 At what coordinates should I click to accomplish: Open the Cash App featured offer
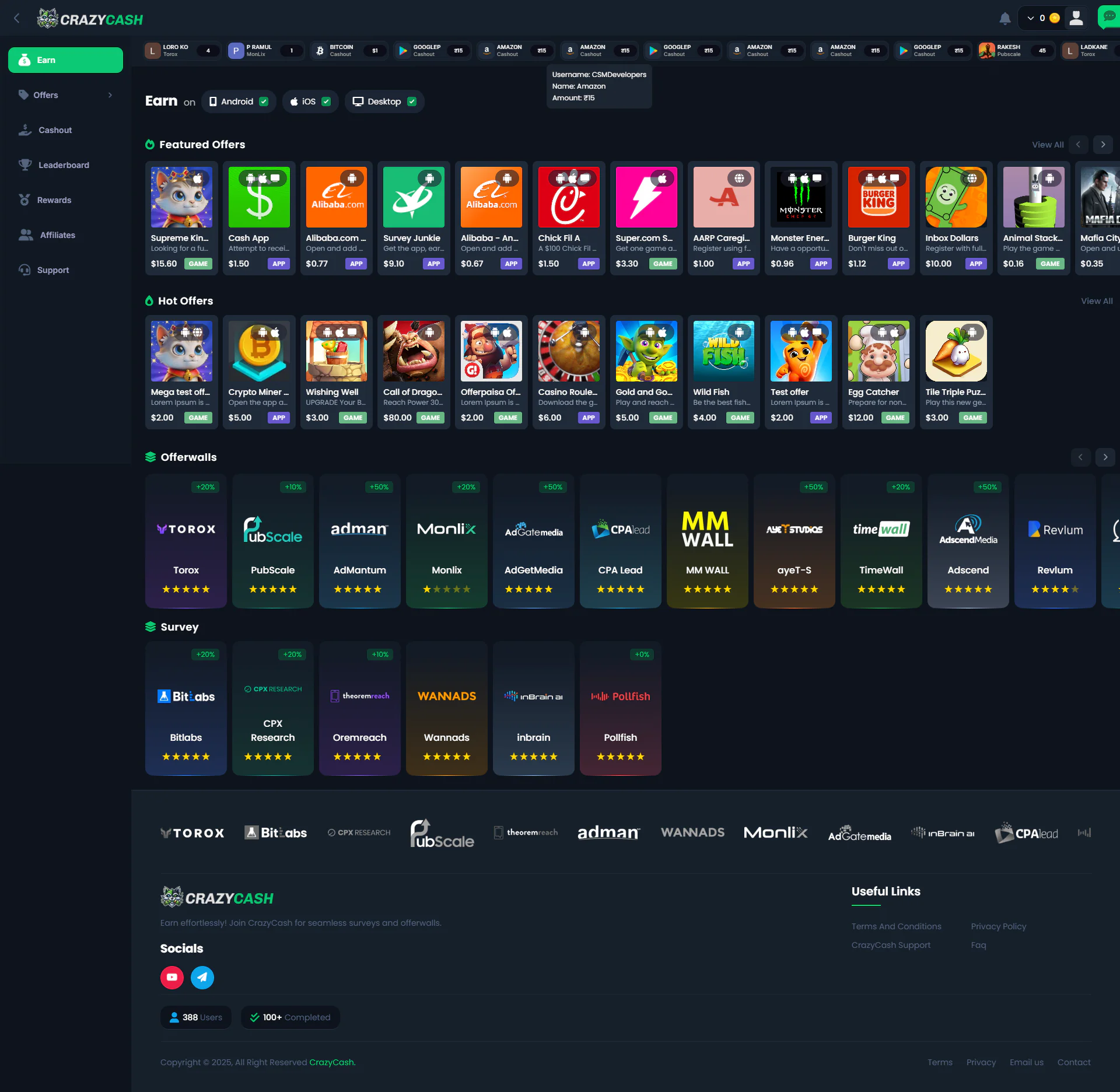(x=259, y=218)
